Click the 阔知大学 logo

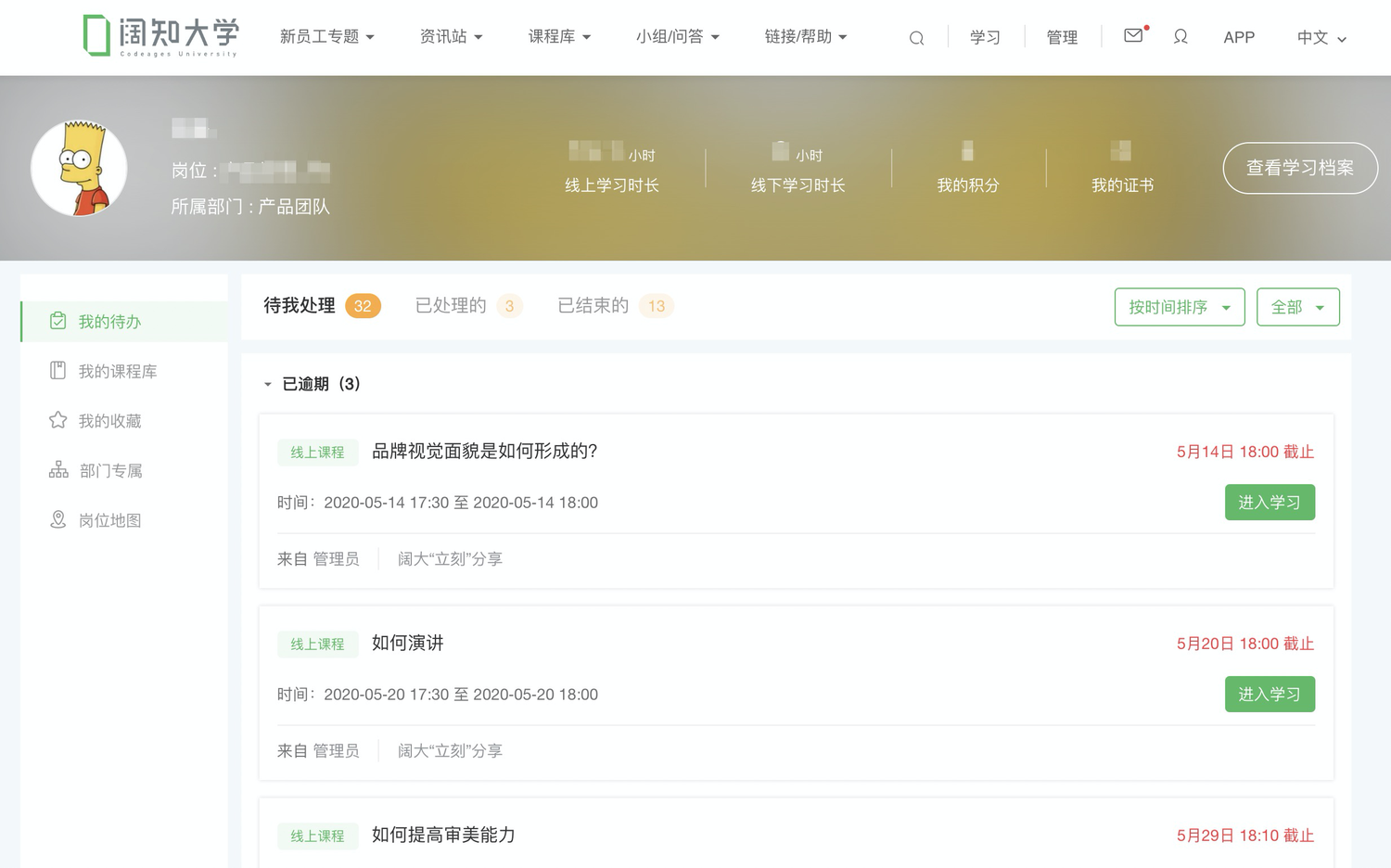tap(161, 36)
